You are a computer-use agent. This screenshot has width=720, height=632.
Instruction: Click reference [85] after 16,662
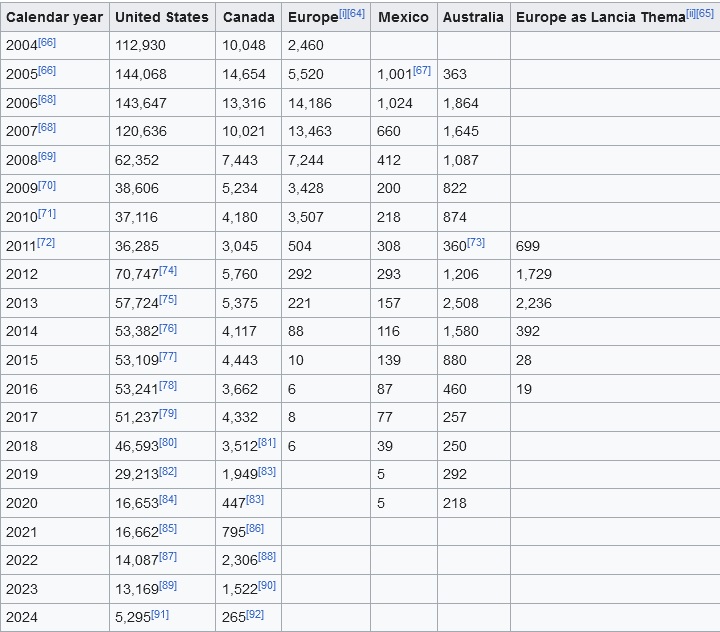[168, 528]
